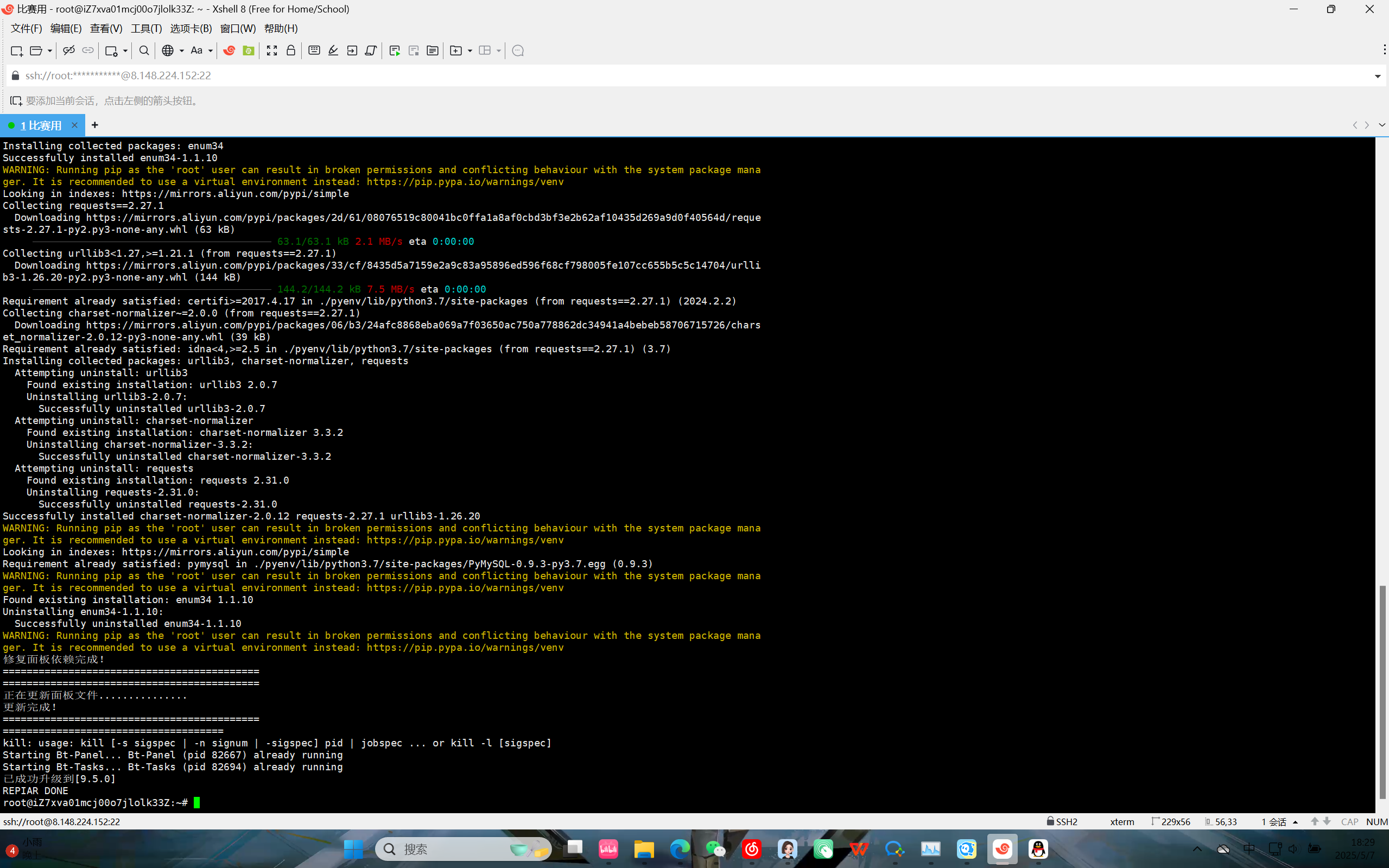Close the 比赛用 tab with its X
Image resolution: width=1389 pixels, height=868 pixels.
pyautogui.click(x=74, y=124)
